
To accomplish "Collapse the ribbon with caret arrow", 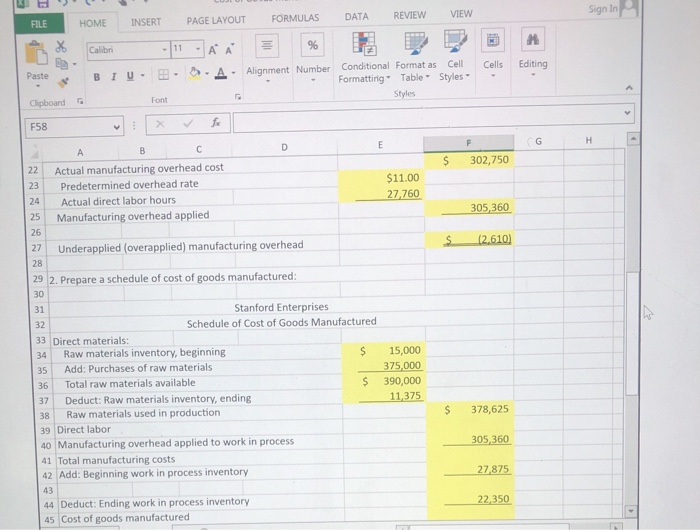I will 629,88.
